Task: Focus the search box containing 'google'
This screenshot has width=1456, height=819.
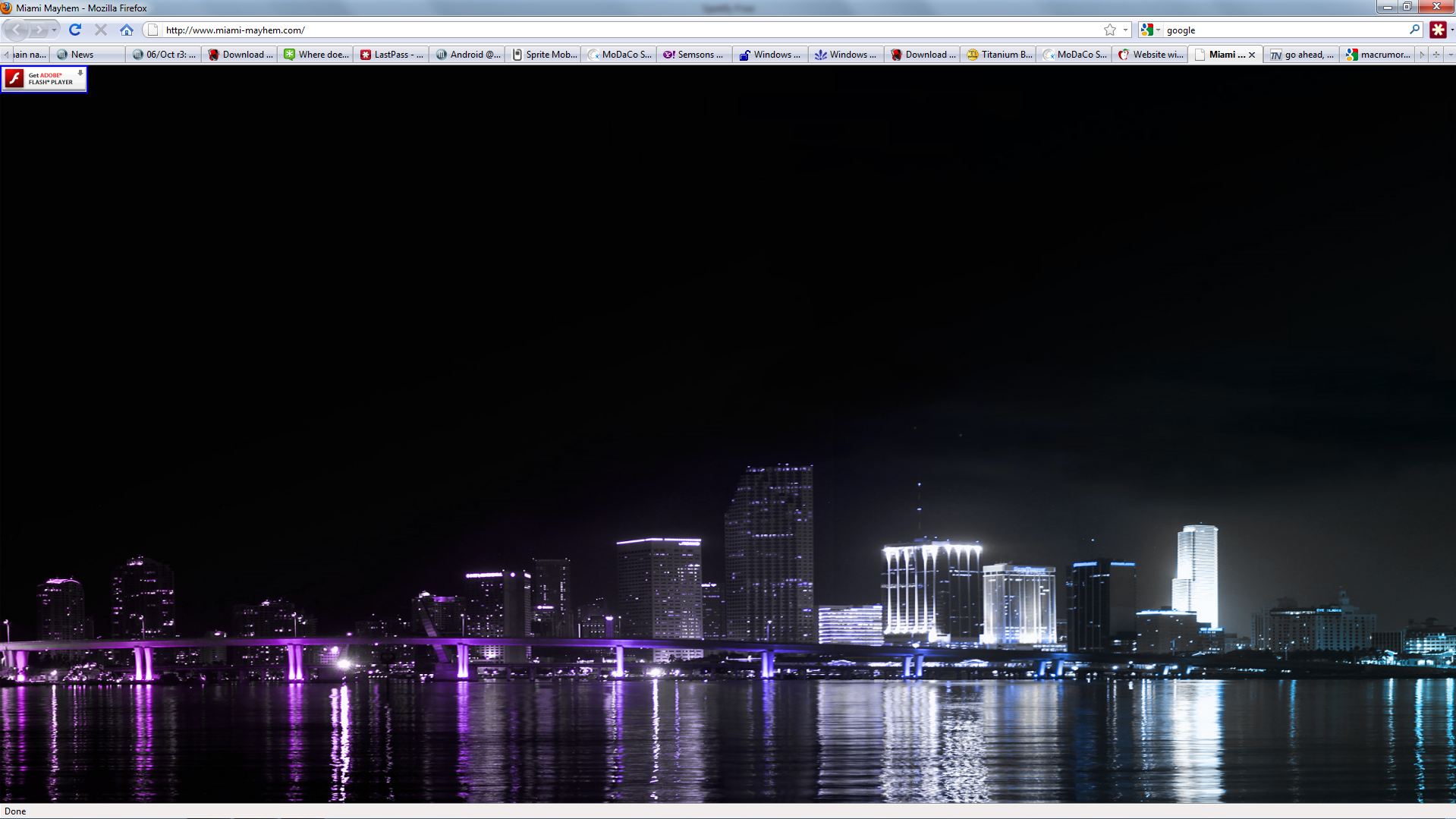Action: [1285, 30]
